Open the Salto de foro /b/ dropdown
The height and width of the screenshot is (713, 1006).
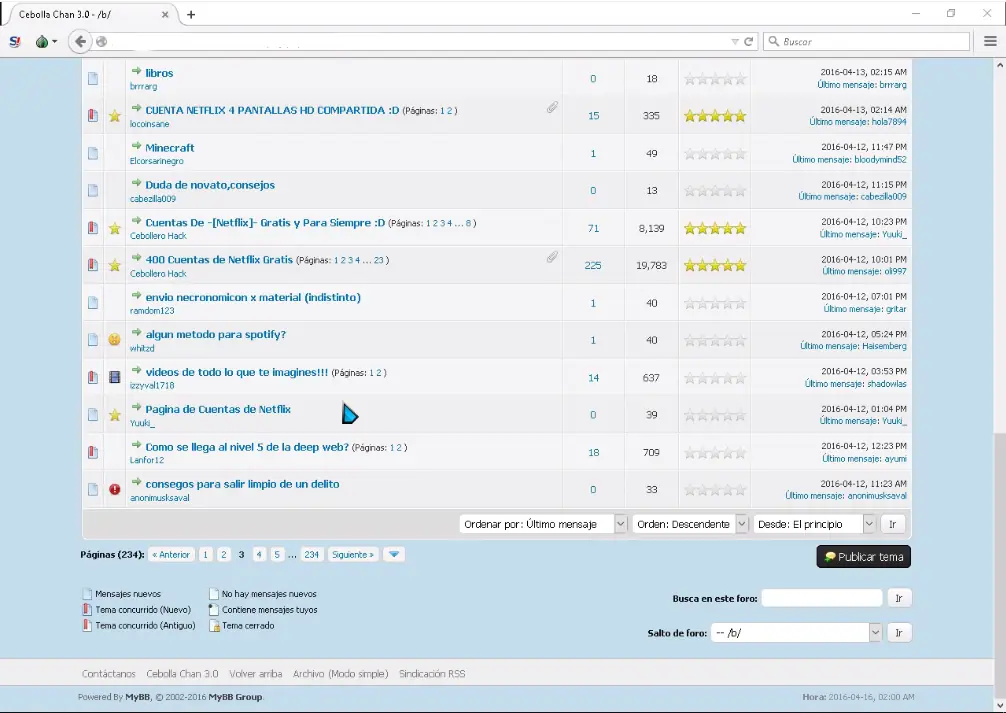click(796, 633)
